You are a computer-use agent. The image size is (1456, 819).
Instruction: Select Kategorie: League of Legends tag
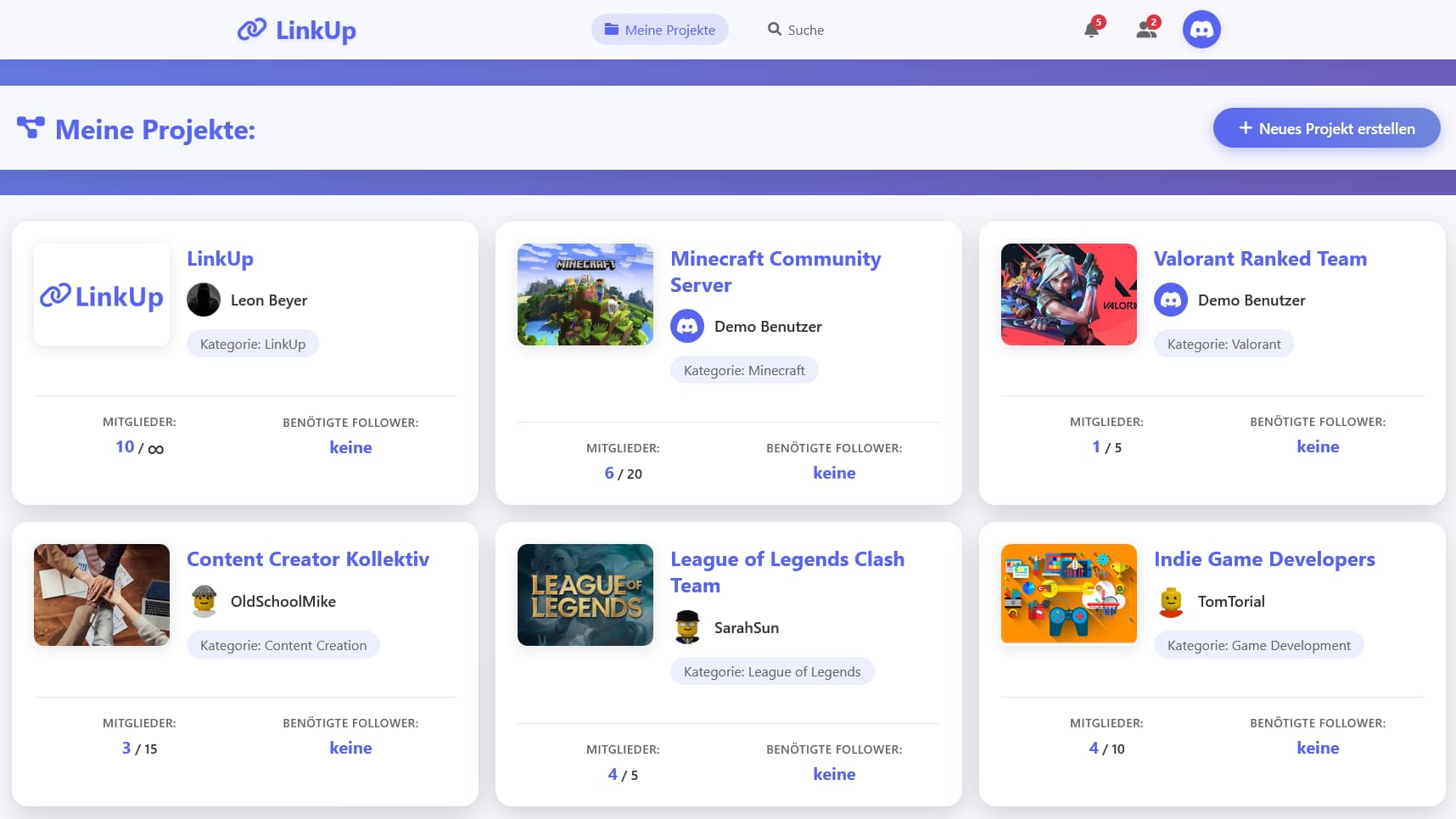click(772, 671)
